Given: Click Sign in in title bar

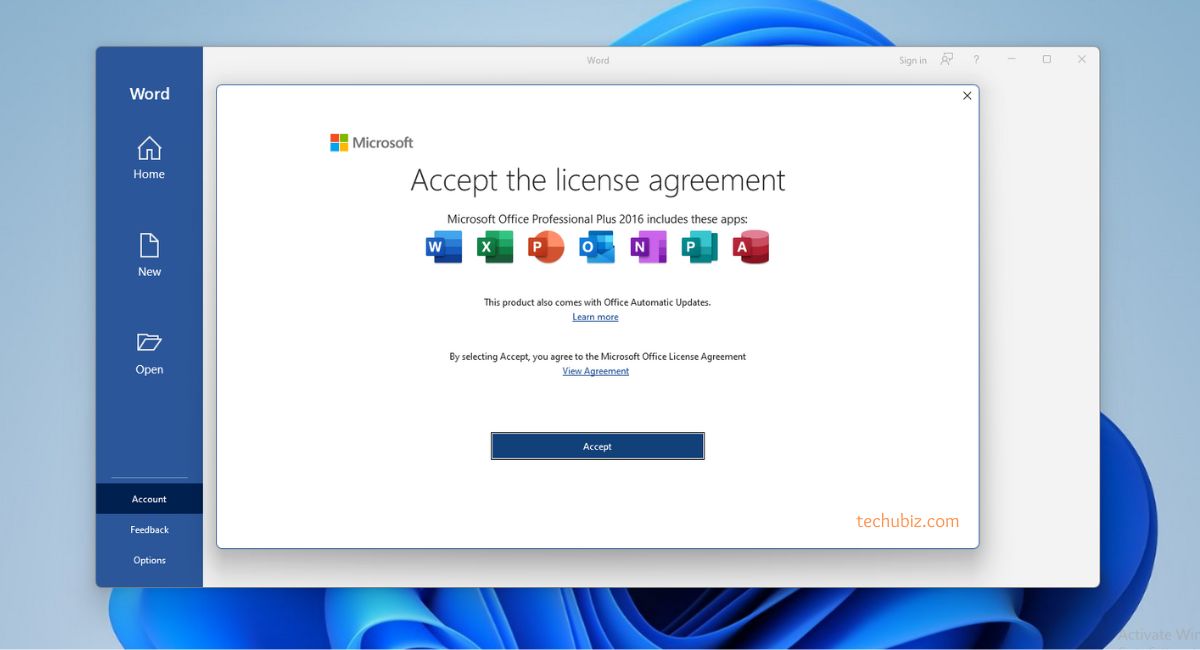Looking at the screenshot, I should pos(912,60).
